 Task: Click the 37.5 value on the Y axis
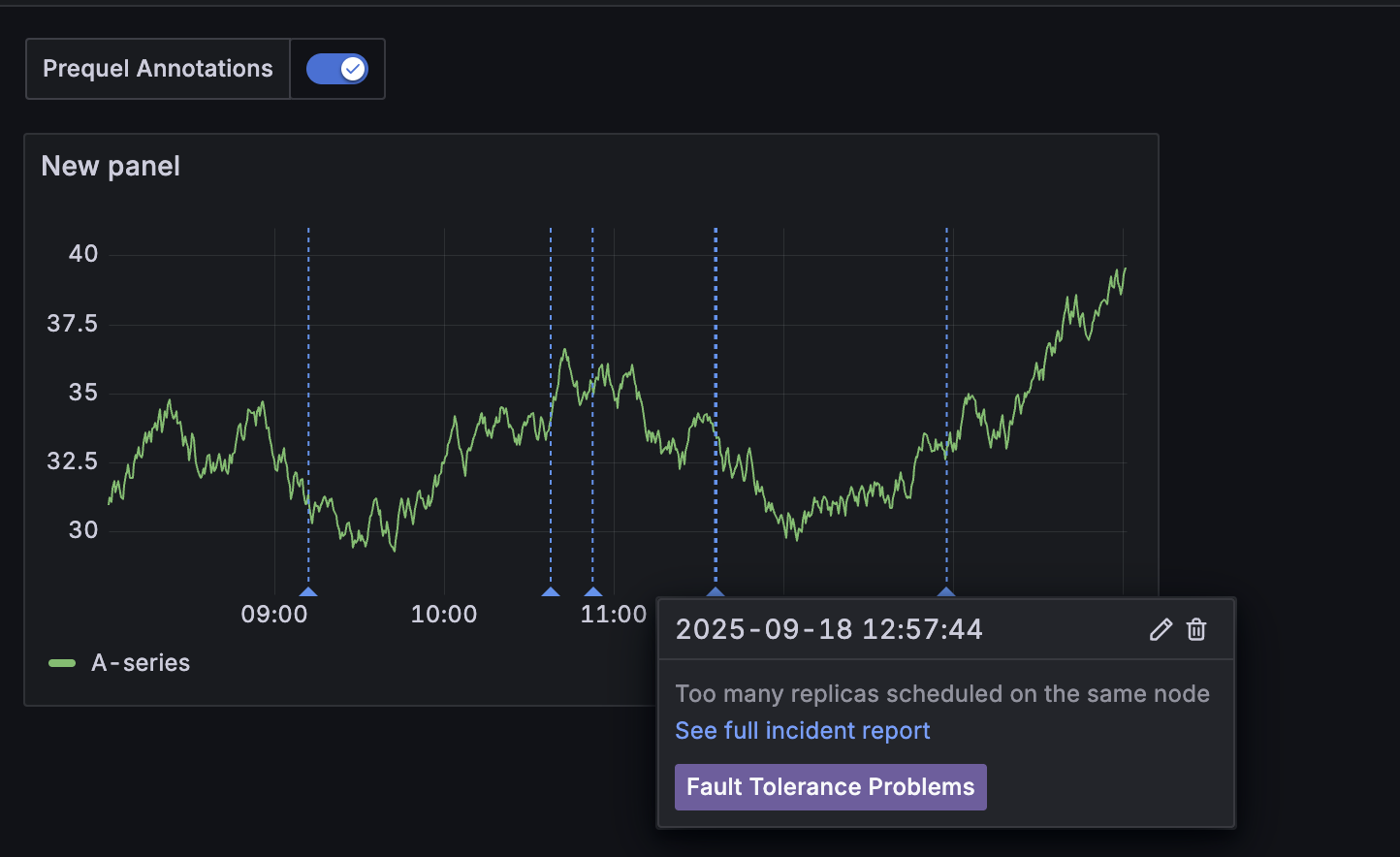73,324
